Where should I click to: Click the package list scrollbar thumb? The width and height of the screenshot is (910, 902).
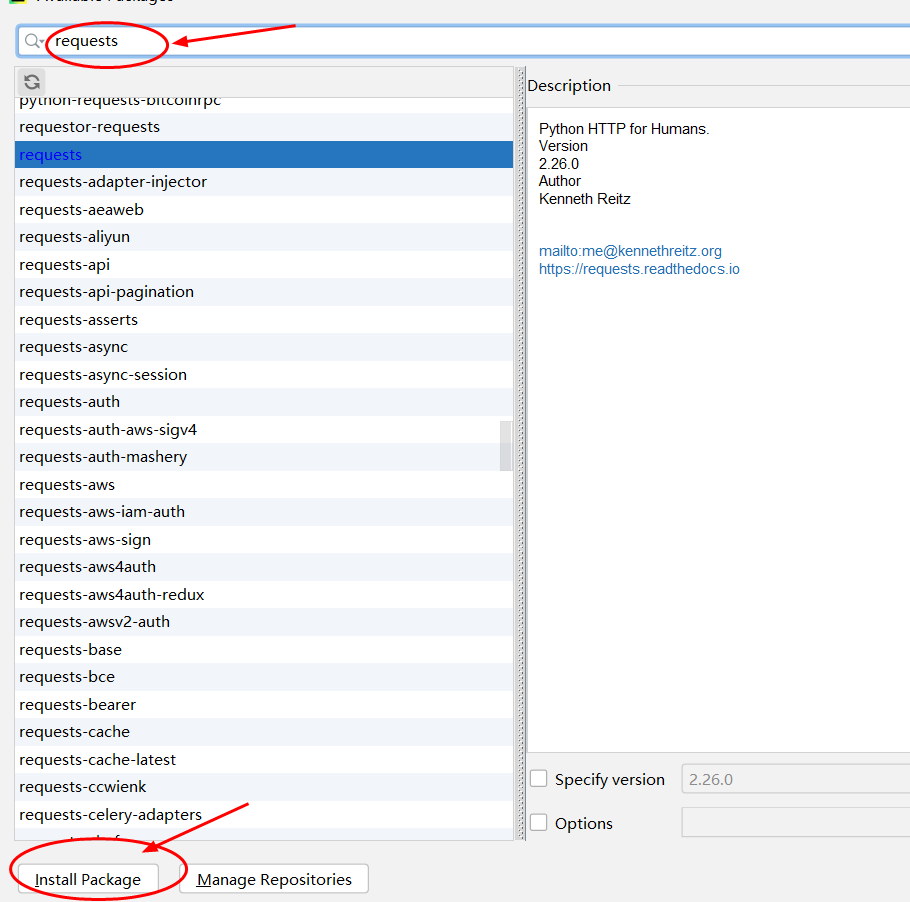(x=505, y=446)
